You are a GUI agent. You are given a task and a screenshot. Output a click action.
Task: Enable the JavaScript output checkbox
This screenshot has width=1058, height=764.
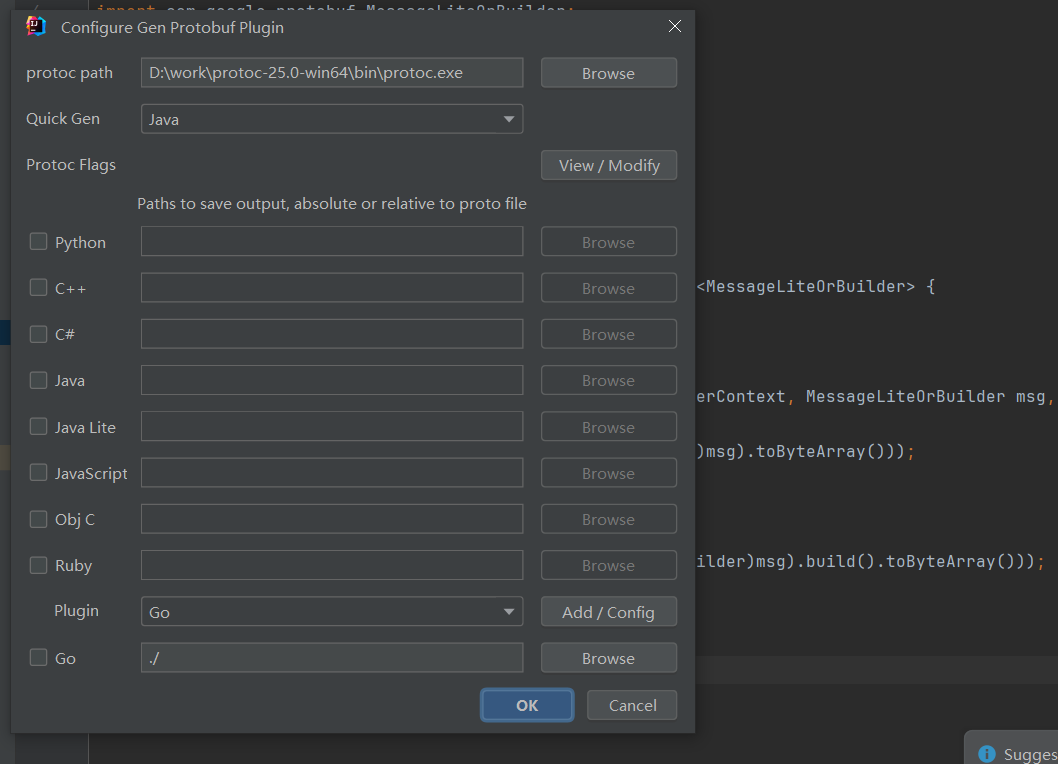point(38,472)
